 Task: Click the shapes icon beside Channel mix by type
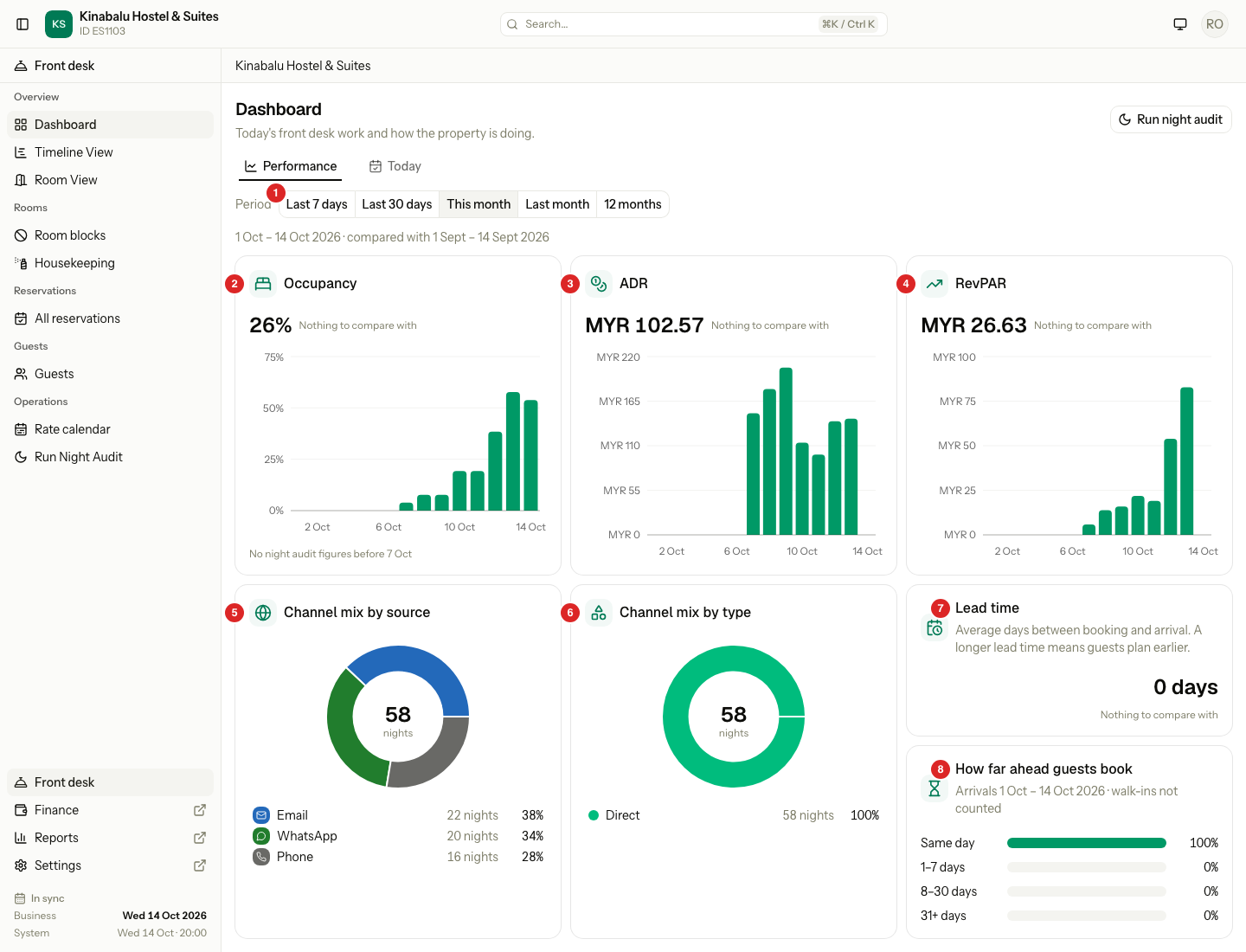599,613
